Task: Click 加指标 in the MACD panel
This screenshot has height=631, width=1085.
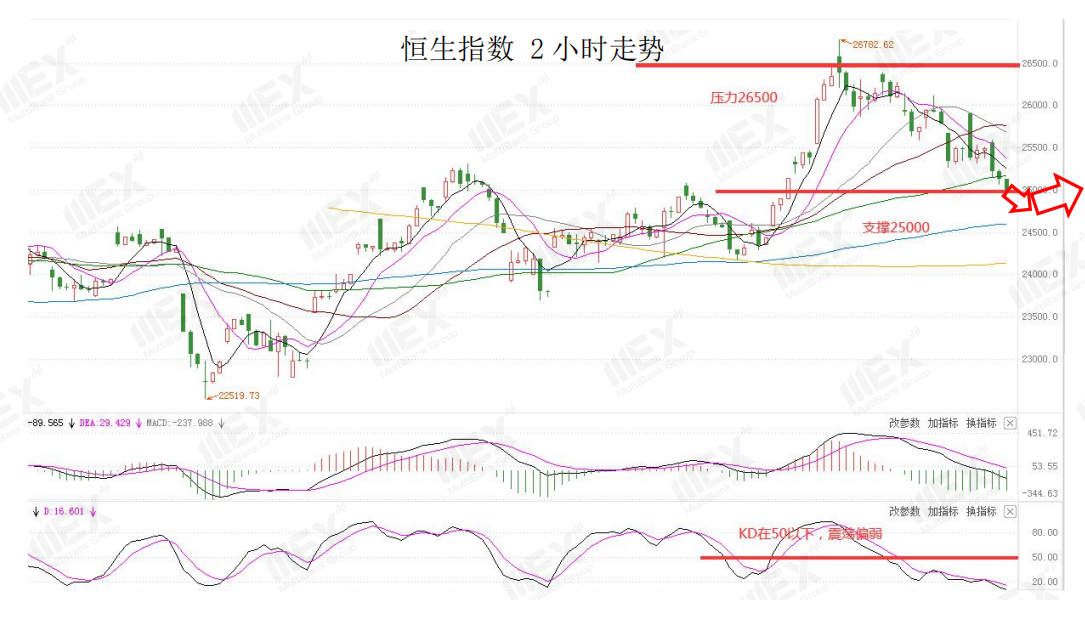Action: point(943,423)
